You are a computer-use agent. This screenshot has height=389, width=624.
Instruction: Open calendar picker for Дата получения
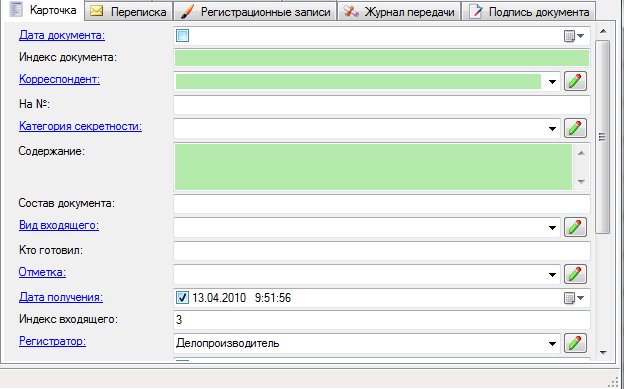(574, 298)
